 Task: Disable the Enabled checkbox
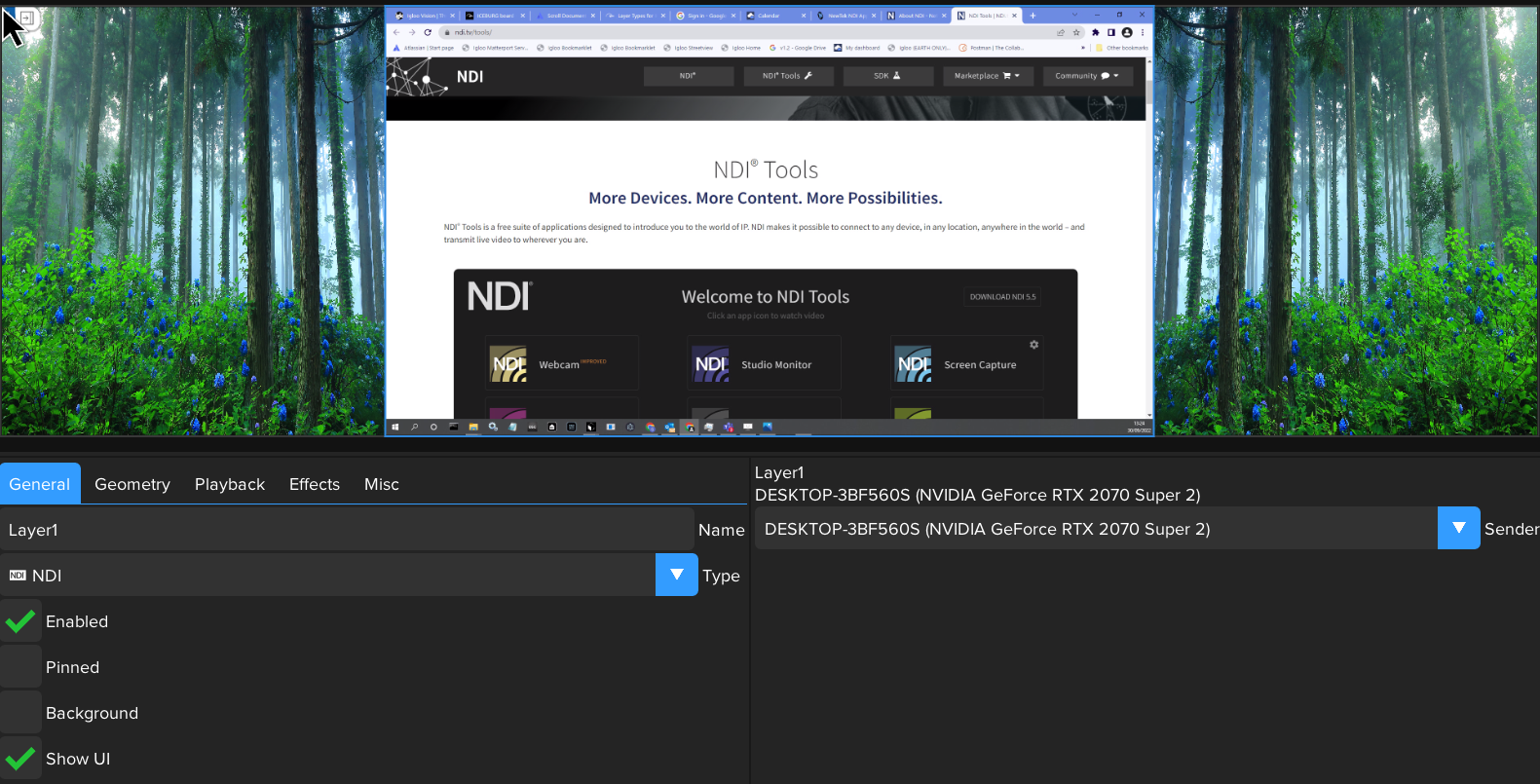click(x=20, y=621)
